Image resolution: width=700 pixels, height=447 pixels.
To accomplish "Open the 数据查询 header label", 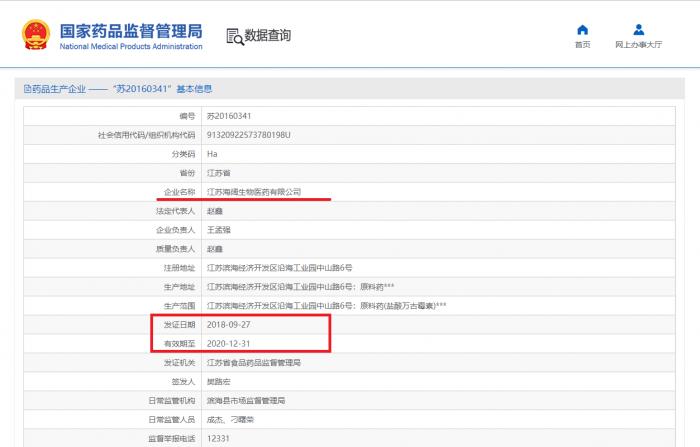I will click(x=268, y=36).
